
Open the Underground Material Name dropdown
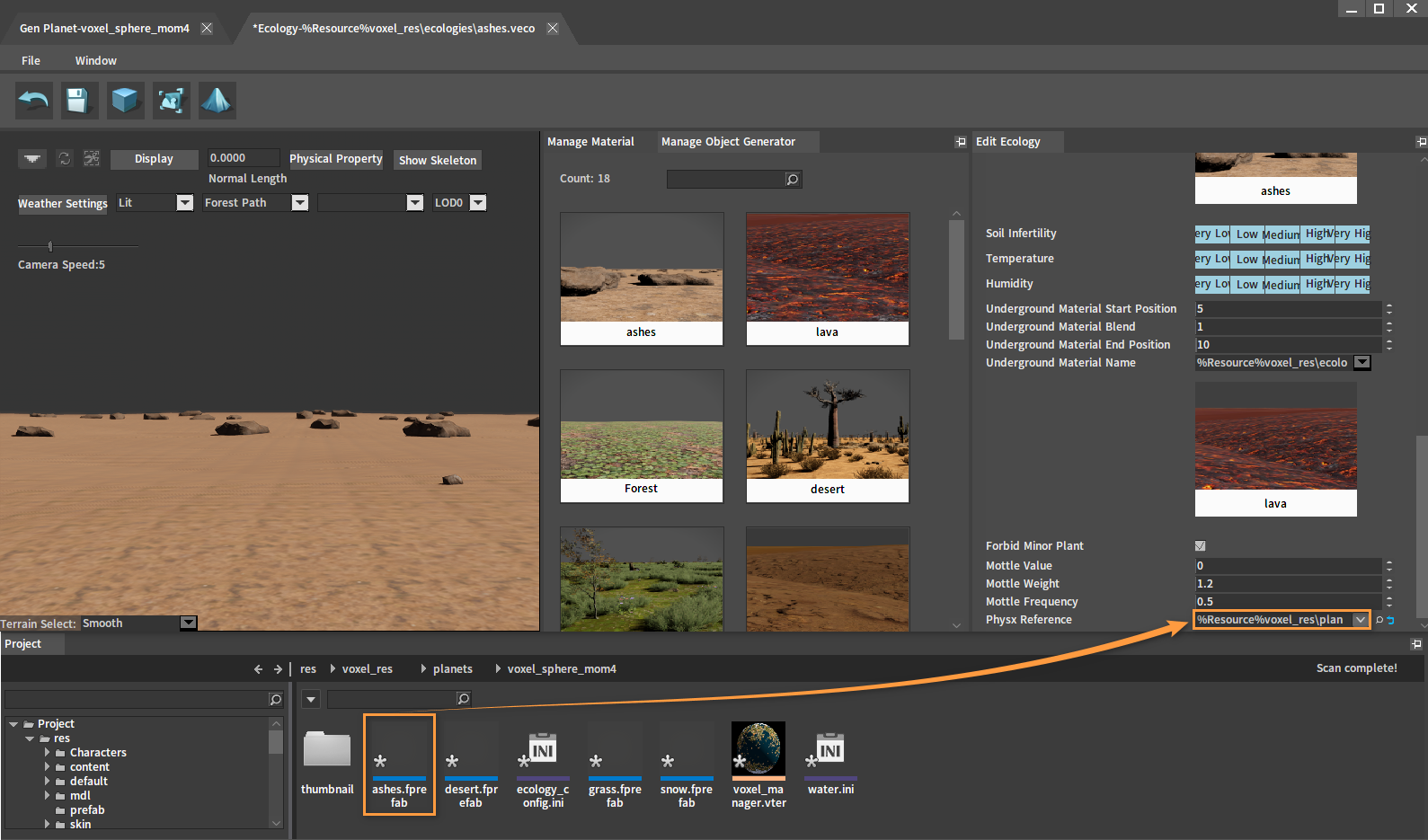(x=1362, y=363)
